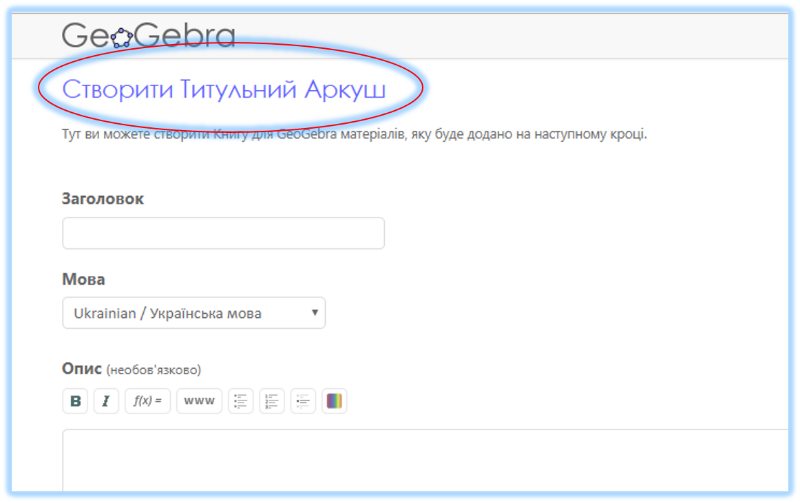Click the Заголовок label
800x503 pixels.
pos(103,198)
